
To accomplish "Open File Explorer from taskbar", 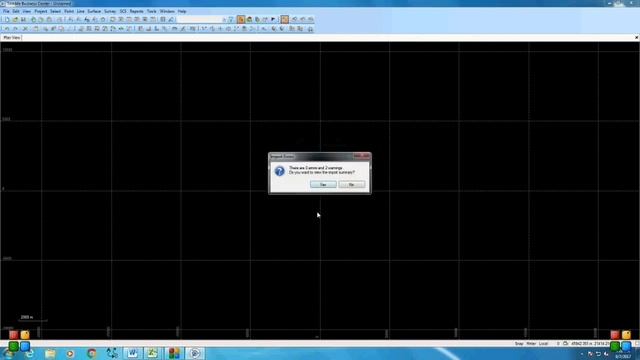I will click(x=50, y=353).
